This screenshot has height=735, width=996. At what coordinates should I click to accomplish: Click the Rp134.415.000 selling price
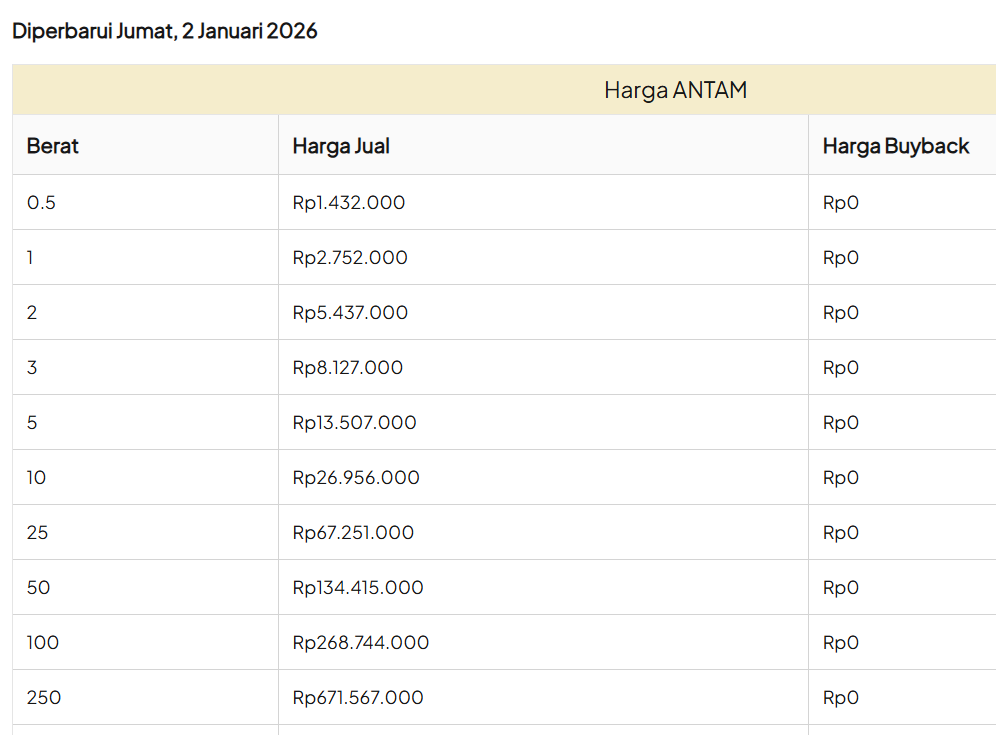pyautogui.click(x=358, y=588)
